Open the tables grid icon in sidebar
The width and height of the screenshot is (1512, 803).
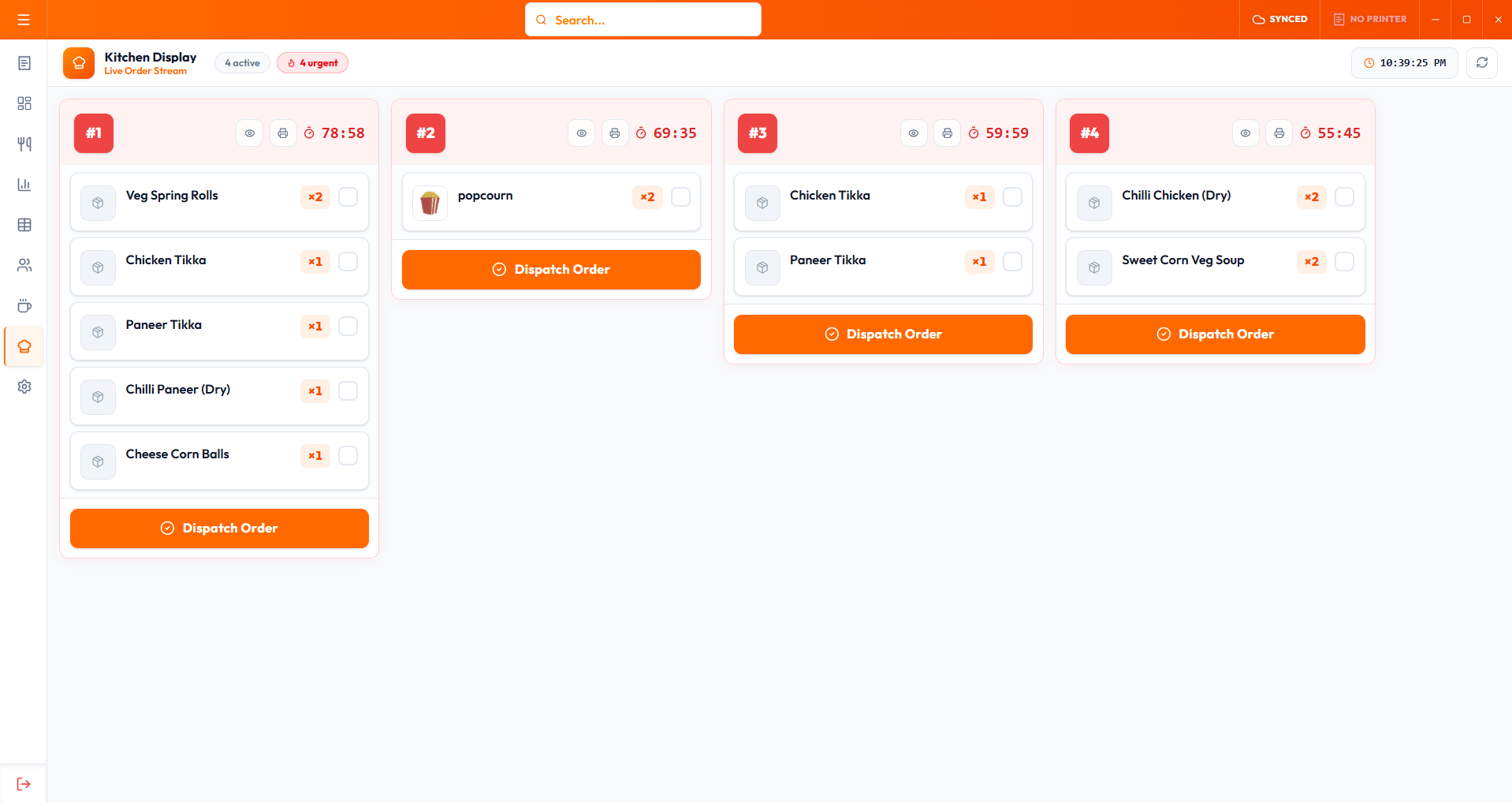point(24,225)
